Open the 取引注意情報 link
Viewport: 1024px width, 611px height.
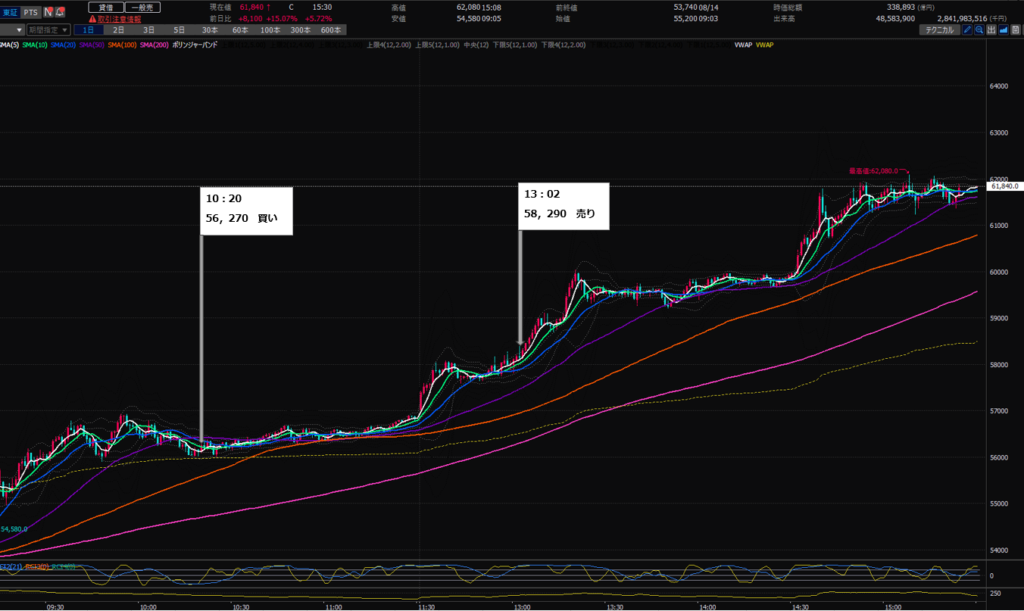pyautogui.click(x=120, y=20)
